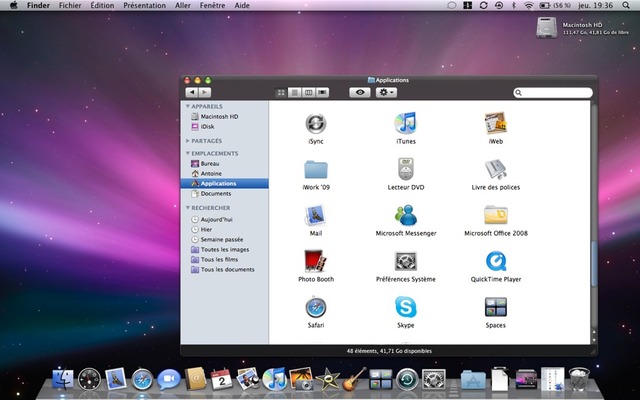Select QuickTime Player icon

point(496,261)
